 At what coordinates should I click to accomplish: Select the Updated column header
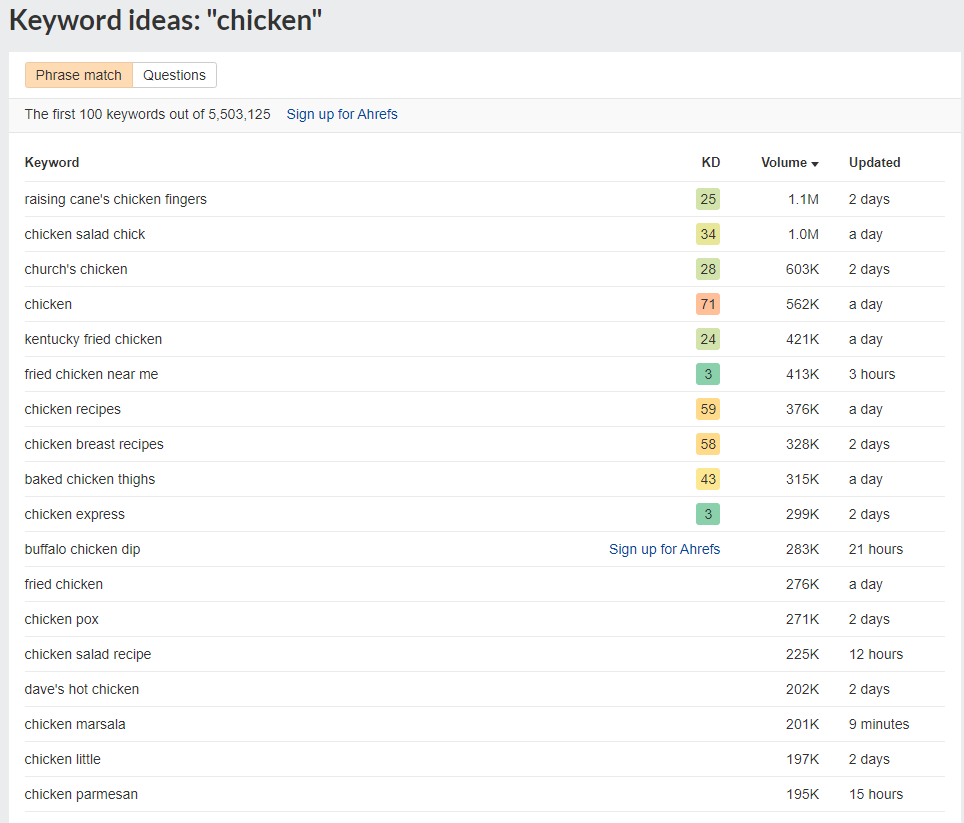tap(874, 163)
